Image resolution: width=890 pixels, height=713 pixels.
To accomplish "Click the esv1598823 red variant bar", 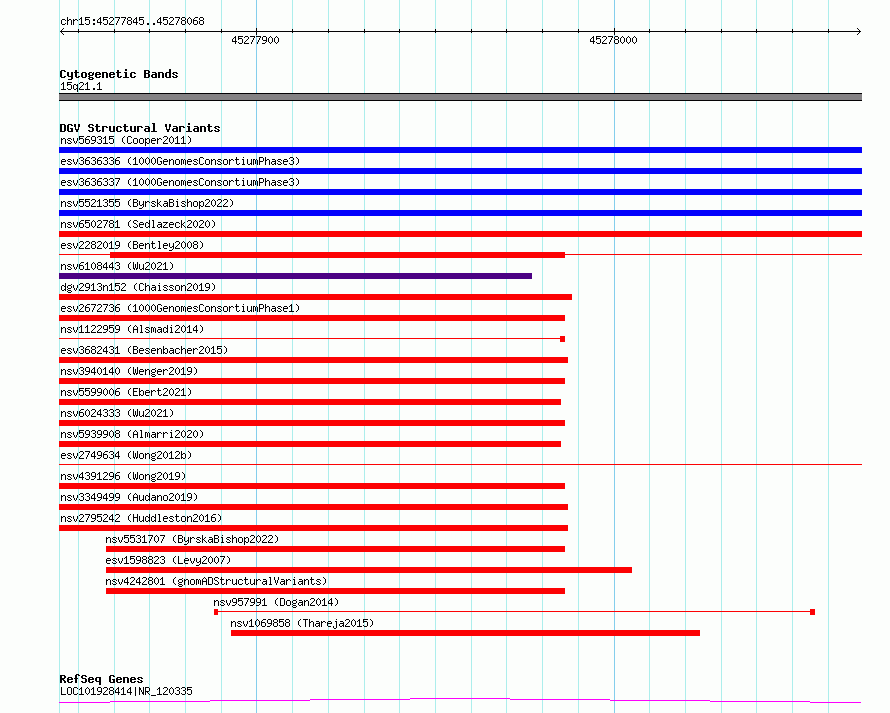I will (x=368, y=570).
